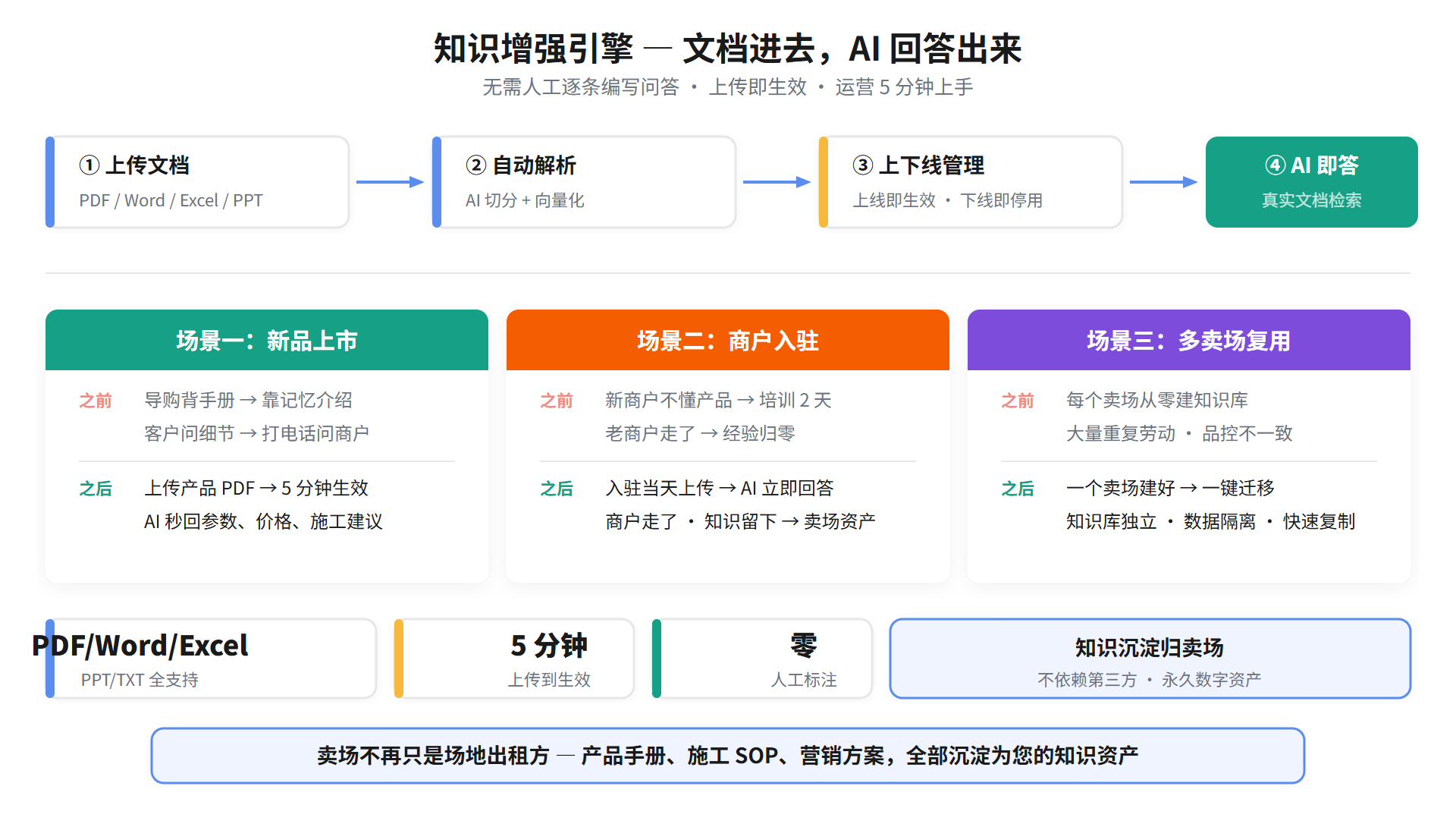Click the 上传到生效 caption
Image resolution: width=1456 pixels, height=827 pixels.
tap(549, 680)
